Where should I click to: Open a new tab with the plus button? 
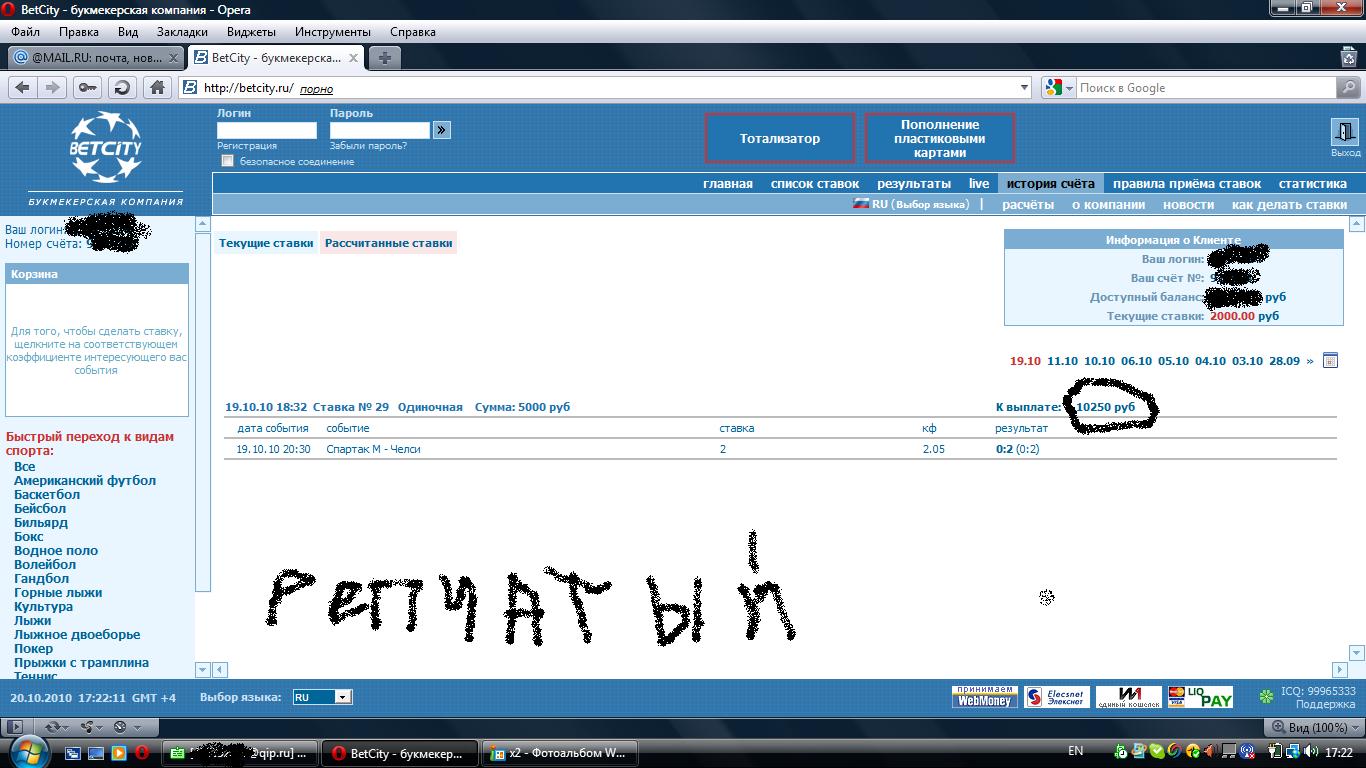(x=384, y=58)
